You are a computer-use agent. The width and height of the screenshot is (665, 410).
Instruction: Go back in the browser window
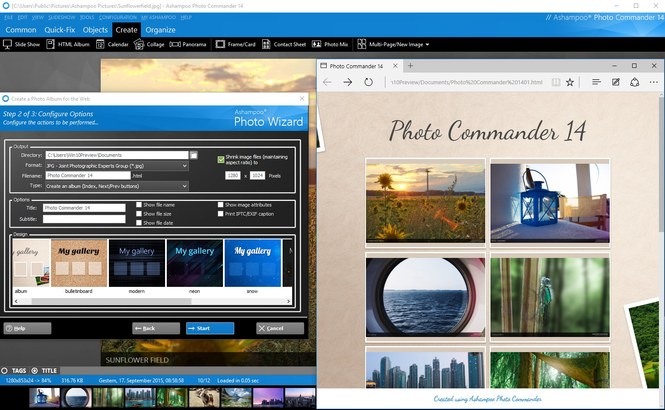click(x=327, y=82)
